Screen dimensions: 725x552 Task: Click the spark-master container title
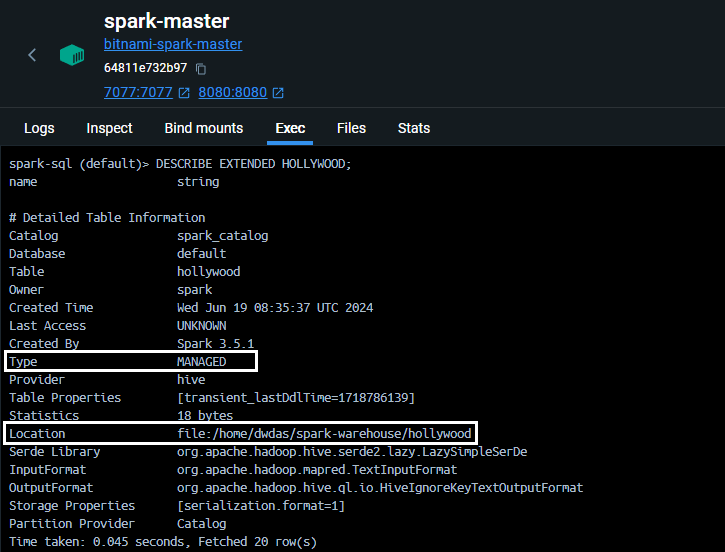point(166,20)
